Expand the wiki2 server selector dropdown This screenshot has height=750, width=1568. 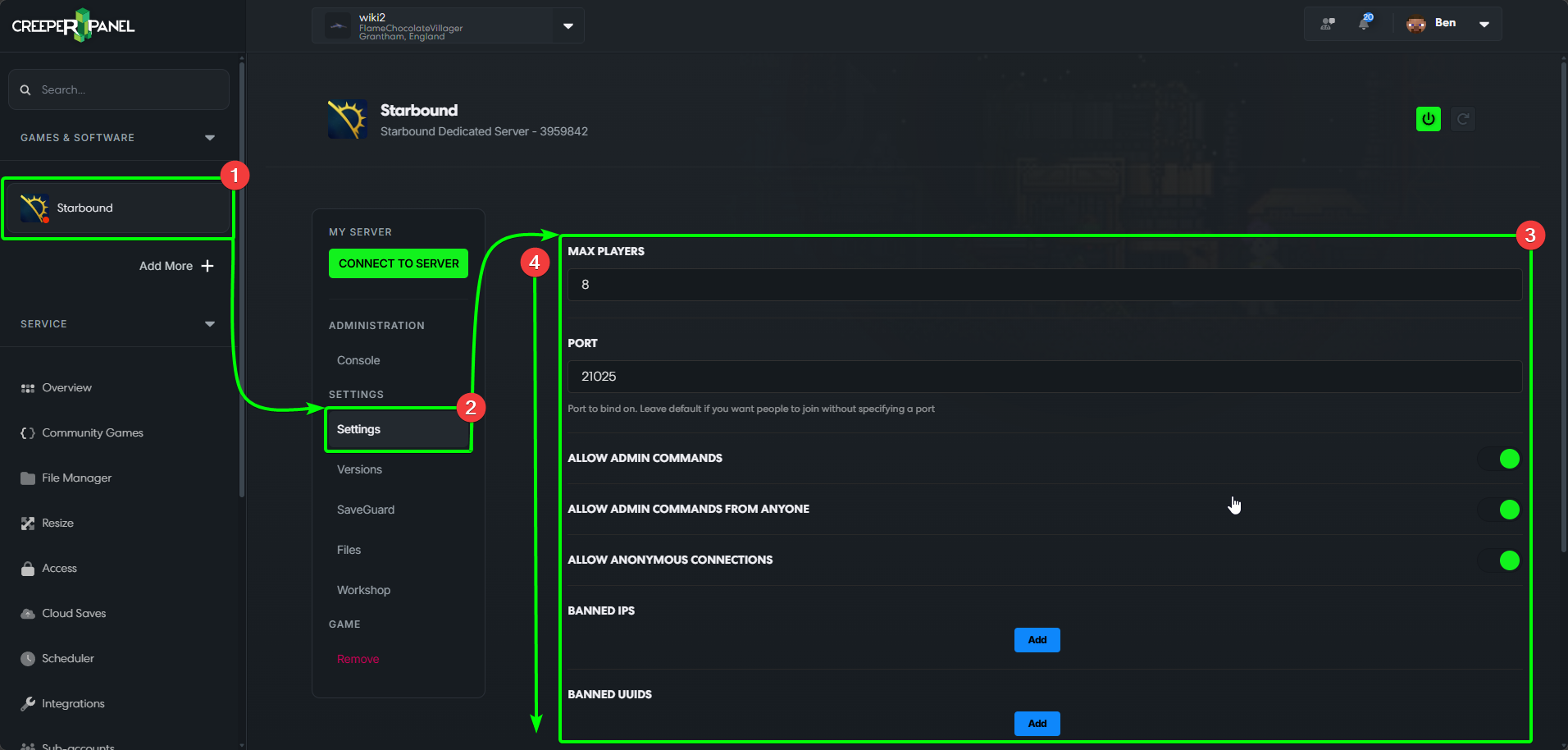click(567, 25)
